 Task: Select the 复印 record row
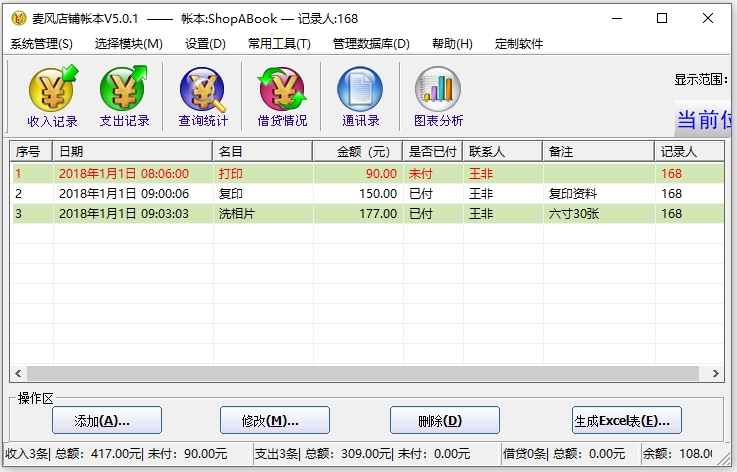367,194
